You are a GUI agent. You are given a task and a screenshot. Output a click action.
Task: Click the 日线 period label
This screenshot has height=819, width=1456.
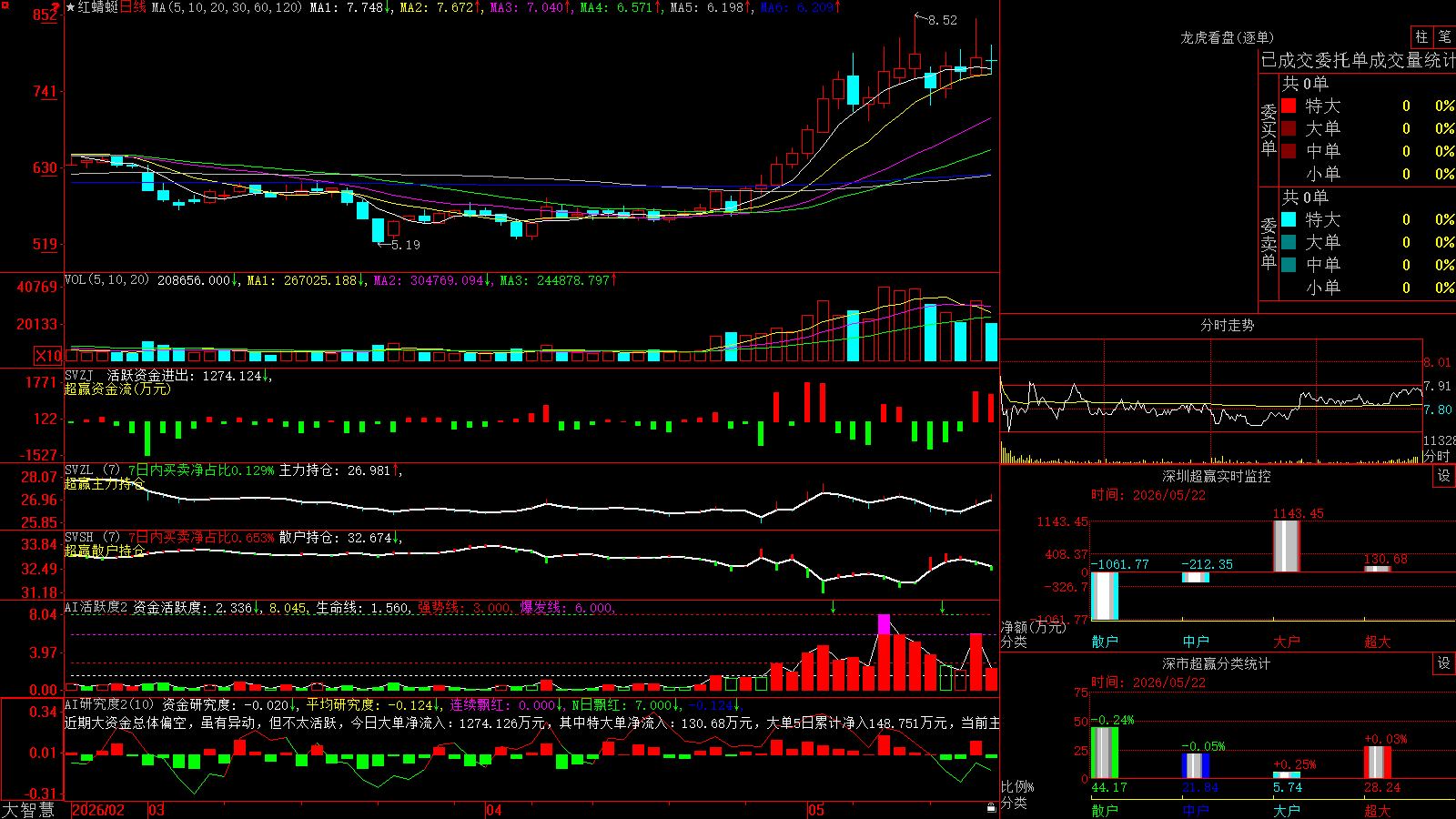click(x=133, y=7)
